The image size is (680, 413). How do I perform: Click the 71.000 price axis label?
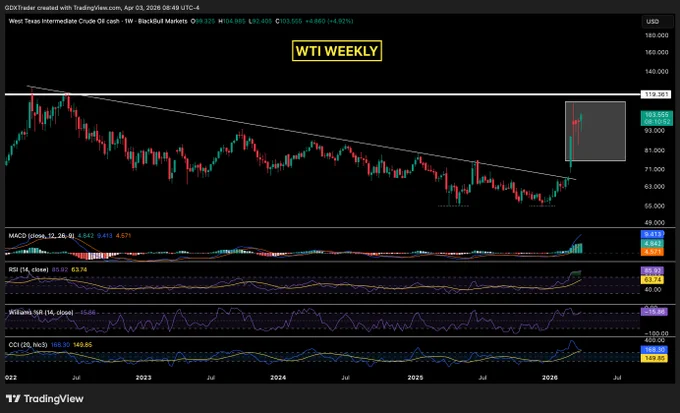(655, 169)
